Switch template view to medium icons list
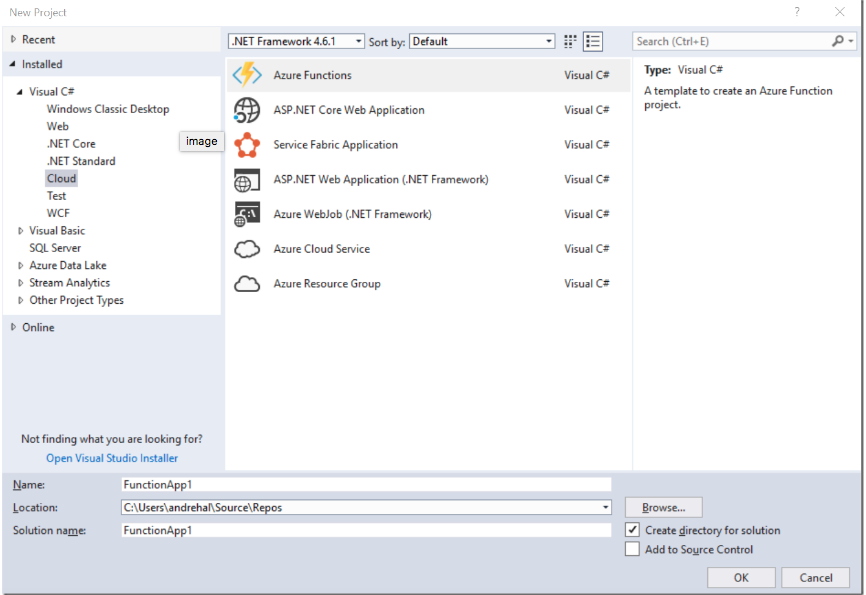Screen dimensions: 866x595 point(593,41)
